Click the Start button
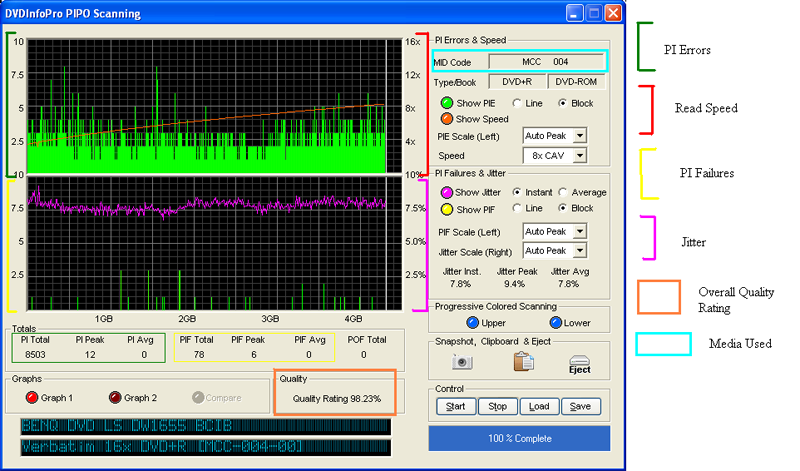The image size is (800, 471). click(x=456, y=406)
